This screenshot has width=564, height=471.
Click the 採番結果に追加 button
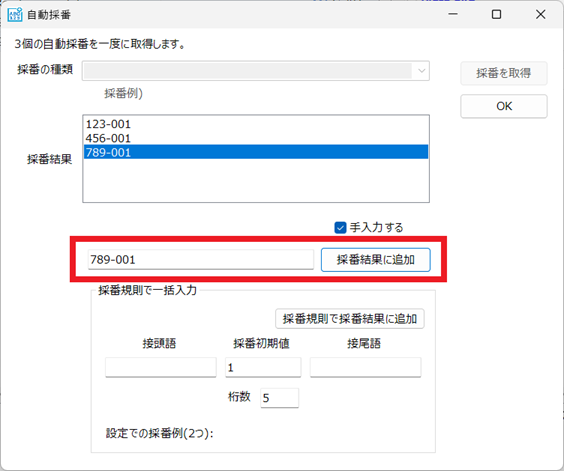(x=376, y=259)
